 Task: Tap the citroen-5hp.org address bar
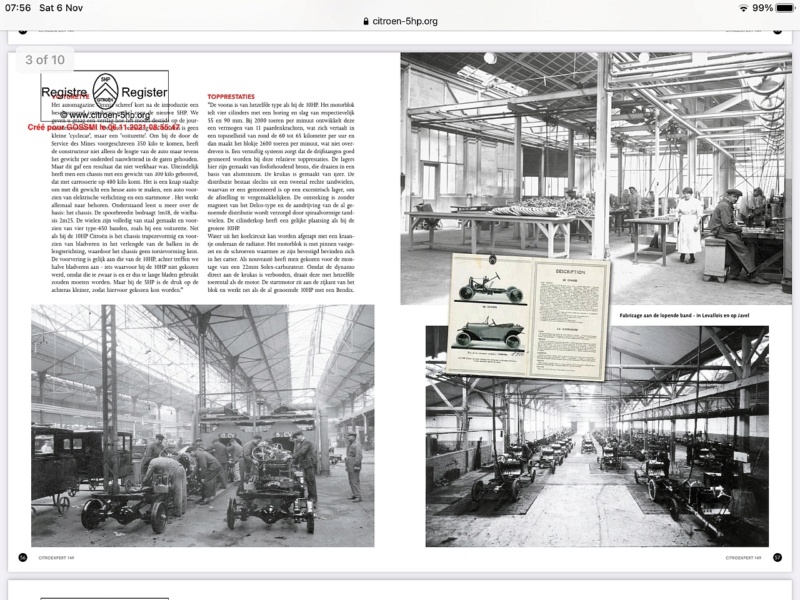tap(400, 21)
